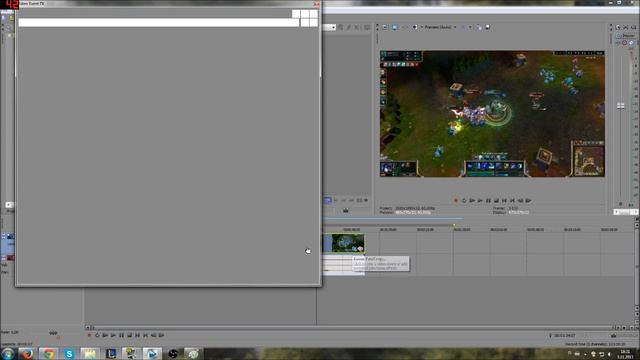Click Go to Start under the video preview
The height and width of the screenshot is (360, 640).
pos(504,200)
